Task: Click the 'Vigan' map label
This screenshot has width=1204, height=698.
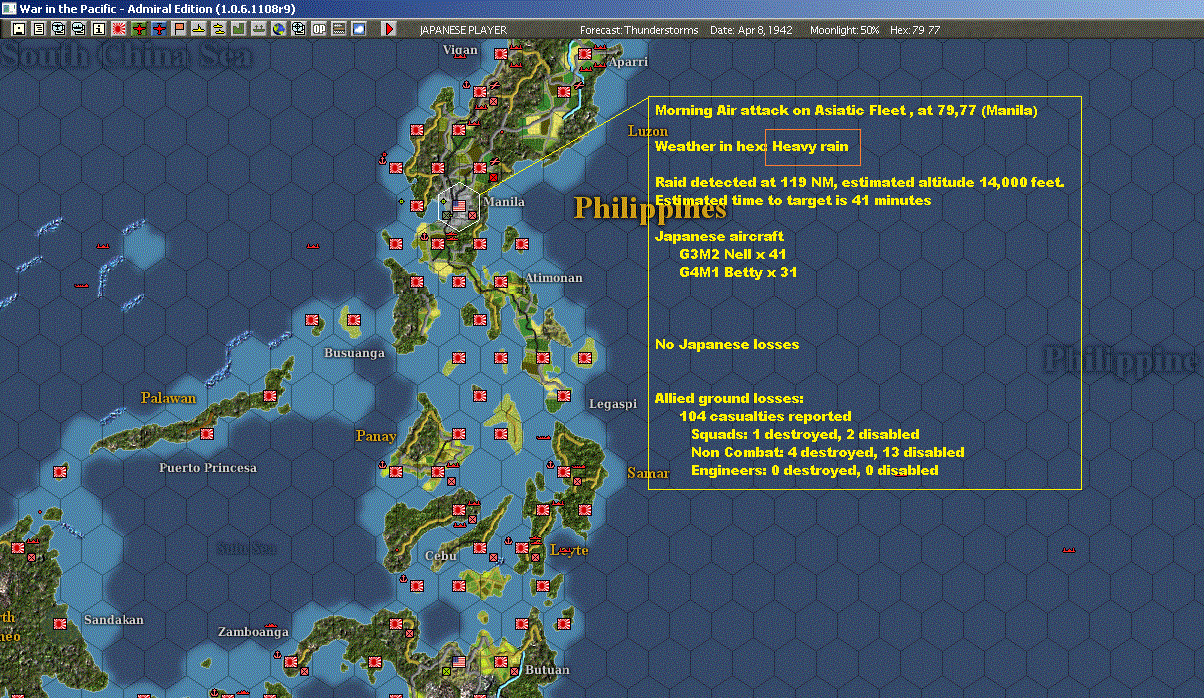Action: (460, 50)
